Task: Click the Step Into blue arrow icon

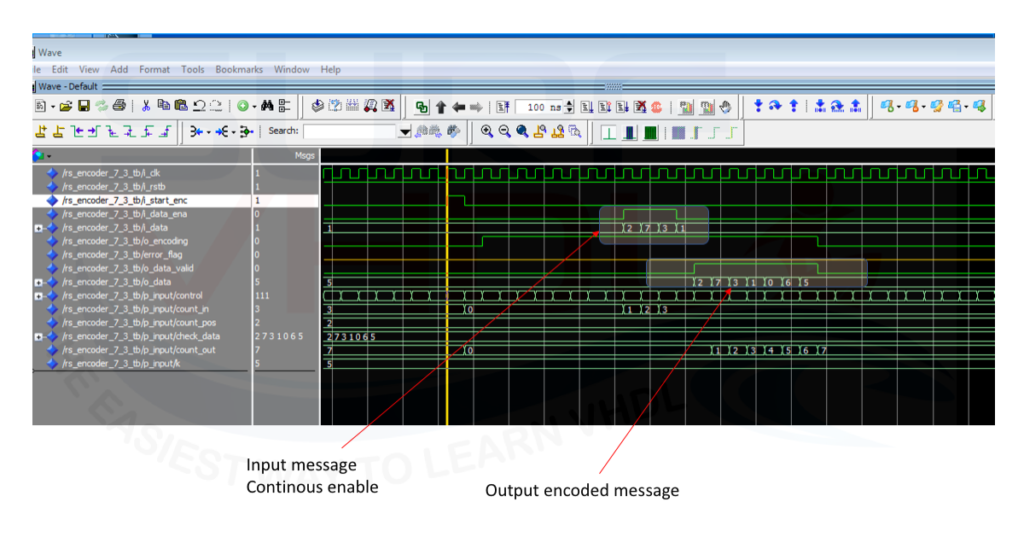Action: tap(758, 106)
